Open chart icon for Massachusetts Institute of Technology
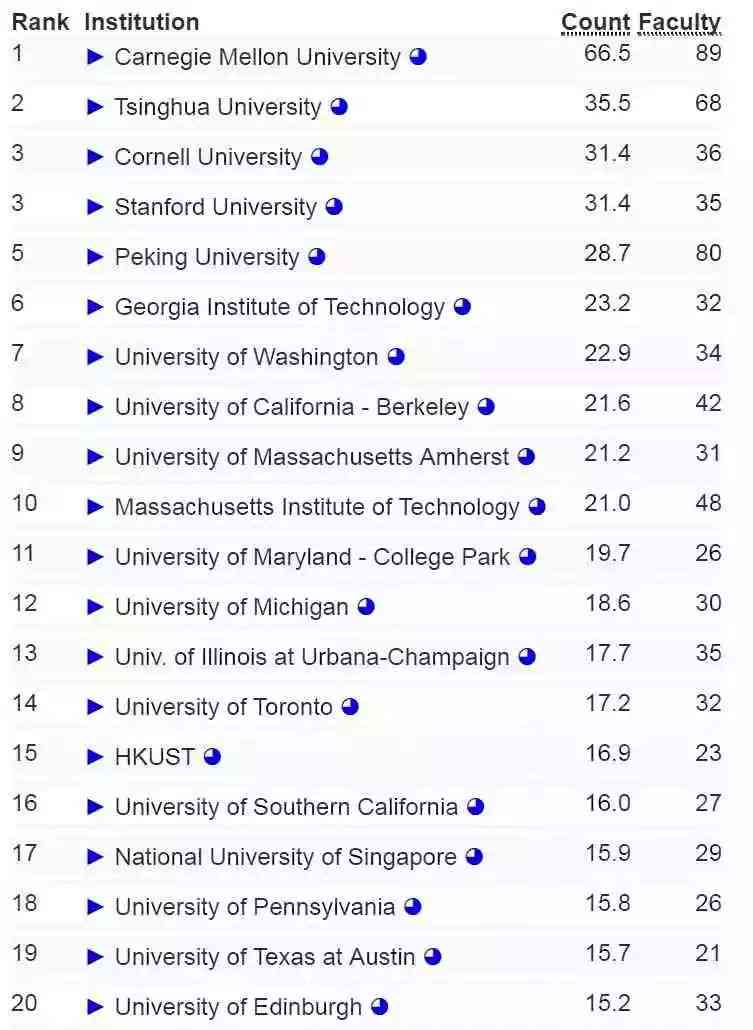 (537, 507)
